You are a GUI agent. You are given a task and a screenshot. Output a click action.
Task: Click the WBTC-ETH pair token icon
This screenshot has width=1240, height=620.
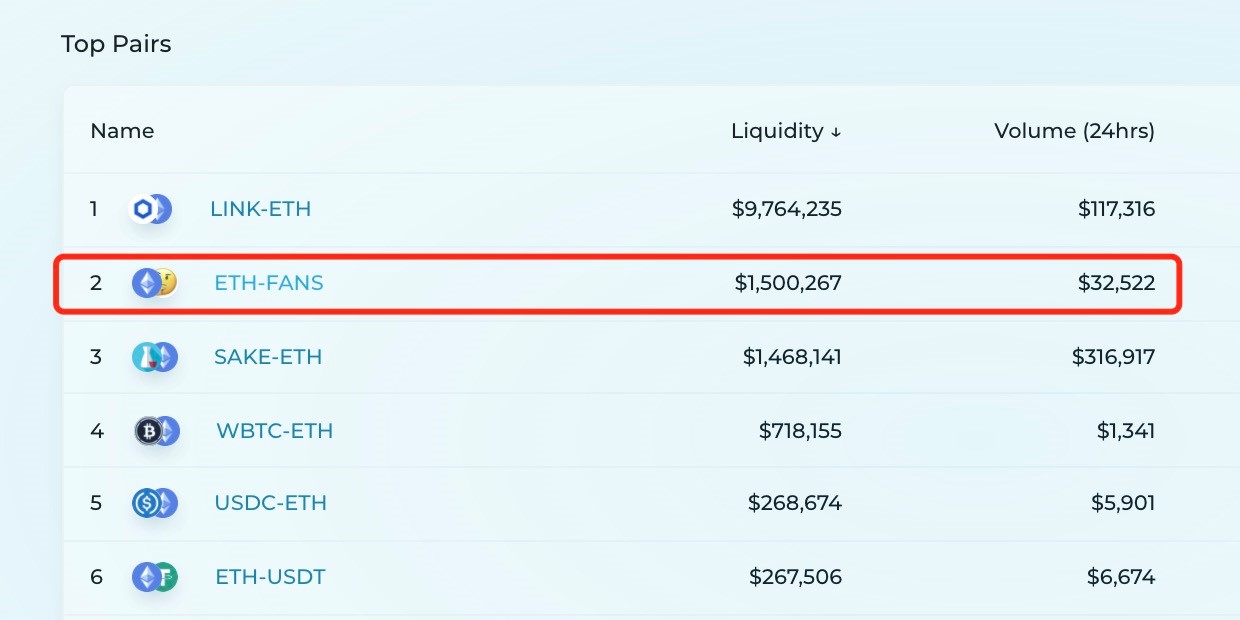(156, 431)
